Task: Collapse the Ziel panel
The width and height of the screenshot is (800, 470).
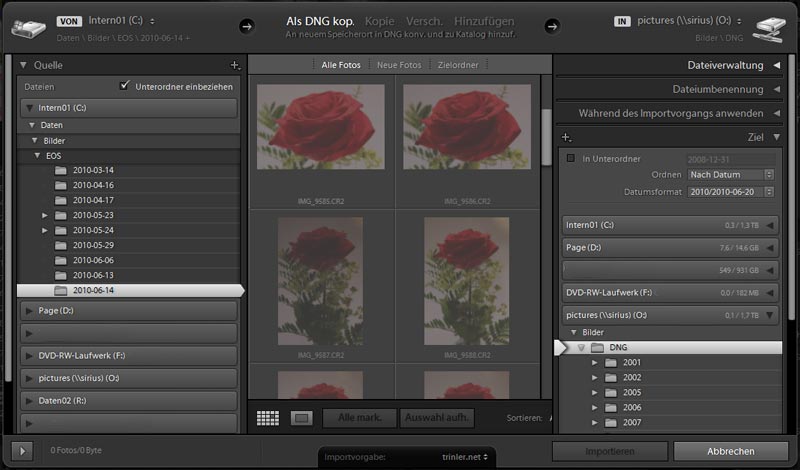Action: pos(777,137)
